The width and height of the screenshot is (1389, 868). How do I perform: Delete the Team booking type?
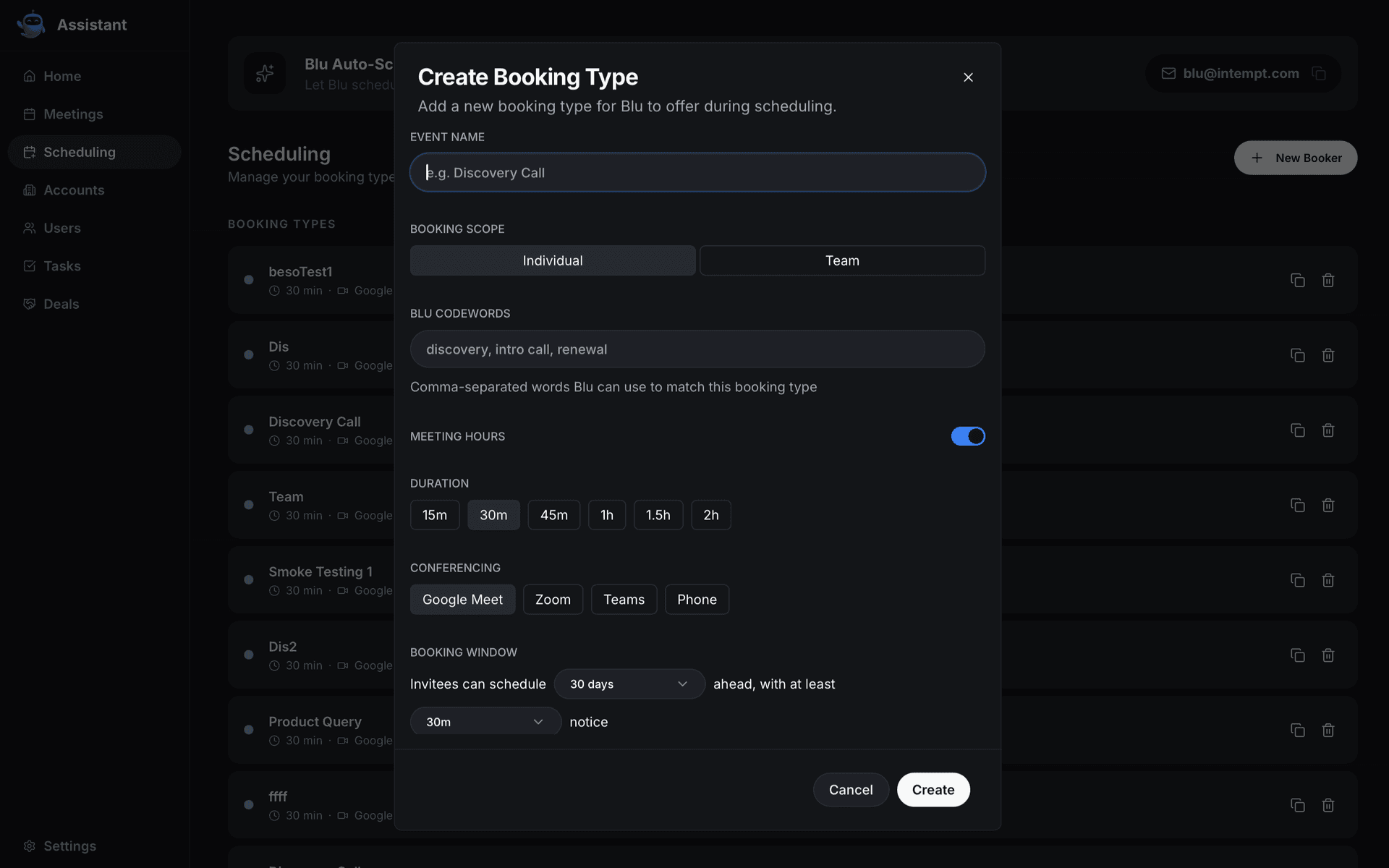(1328, 505)
